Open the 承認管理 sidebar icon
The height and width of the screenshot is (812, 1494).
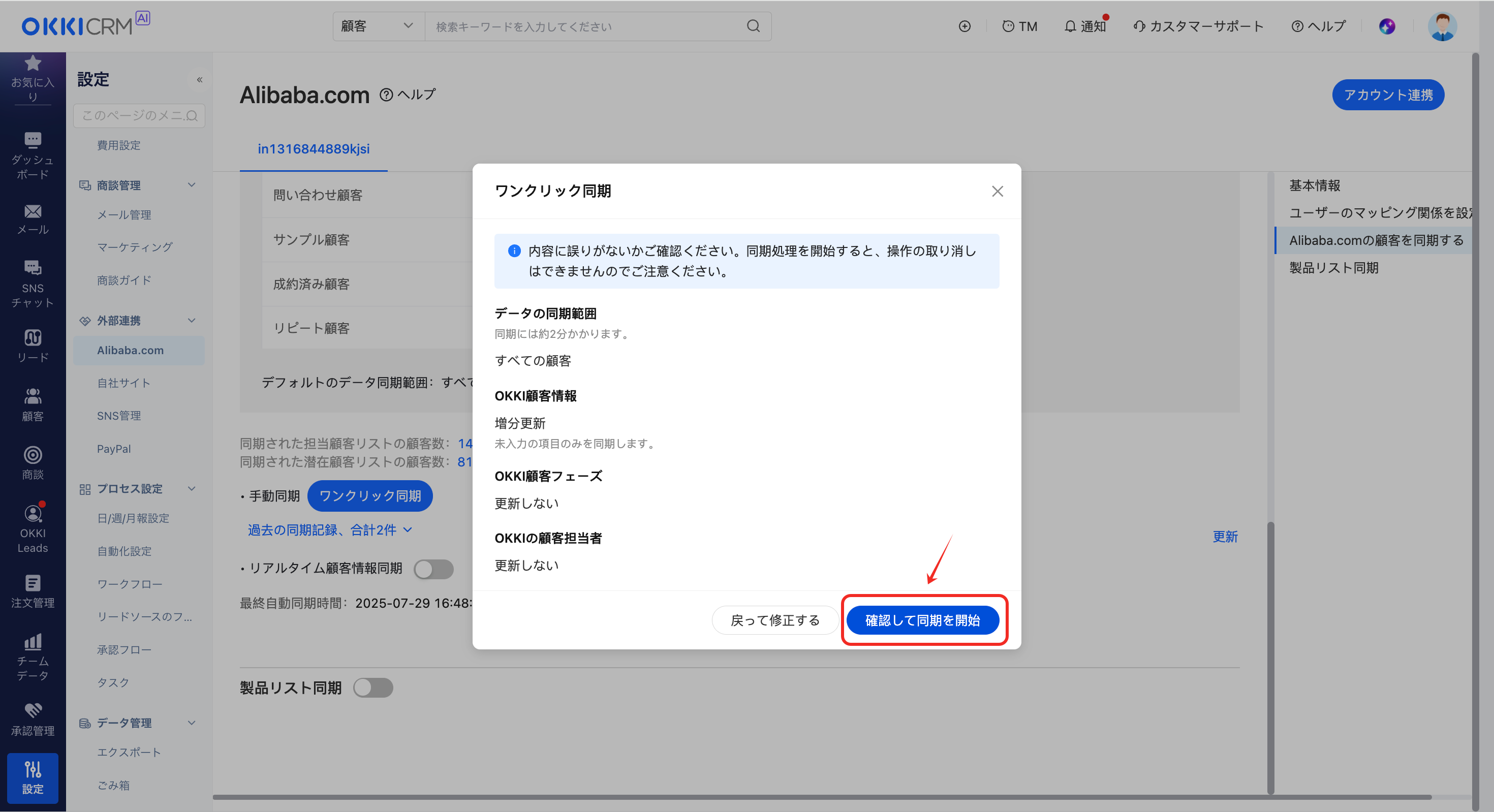point(33,710)
